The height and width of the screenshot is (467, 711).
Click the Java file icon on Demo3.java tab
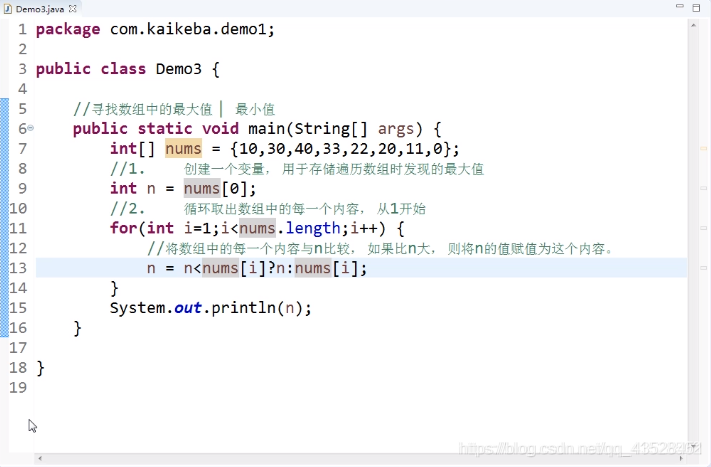point(8,9)
